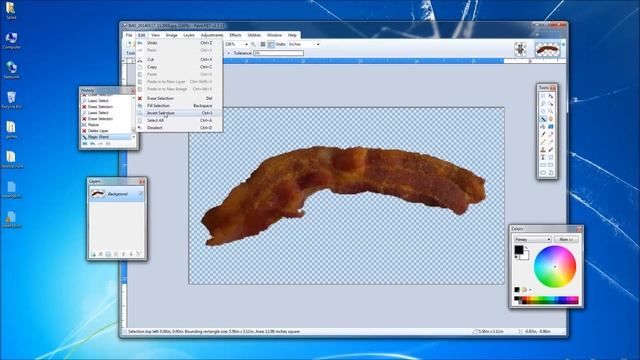Close the Layers window
Image resolution: width=640 pixels, height=360 pixels.
coord(142,181)
